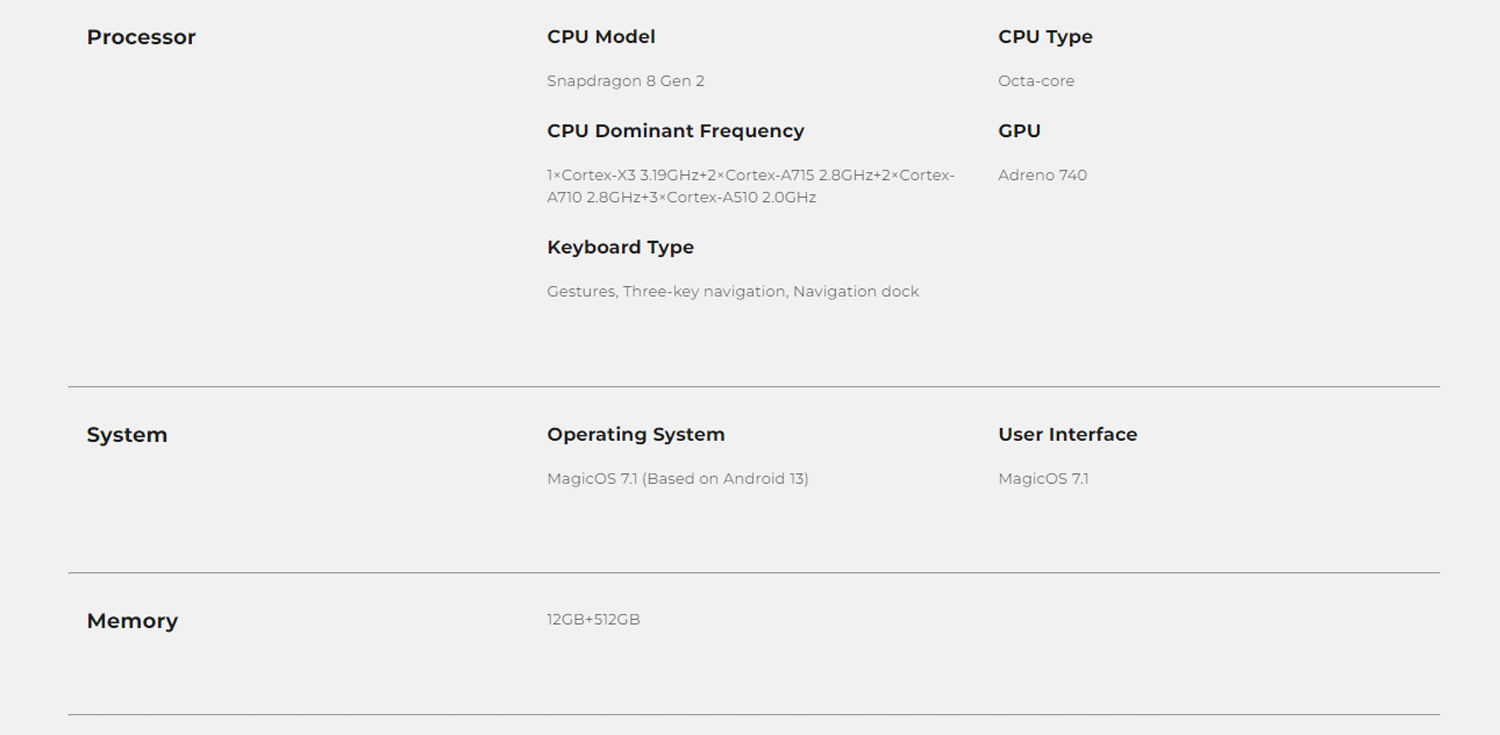This screenshot has width=1500, height=735.
Task: Select the CPU Model label
Action: point(601,37)
